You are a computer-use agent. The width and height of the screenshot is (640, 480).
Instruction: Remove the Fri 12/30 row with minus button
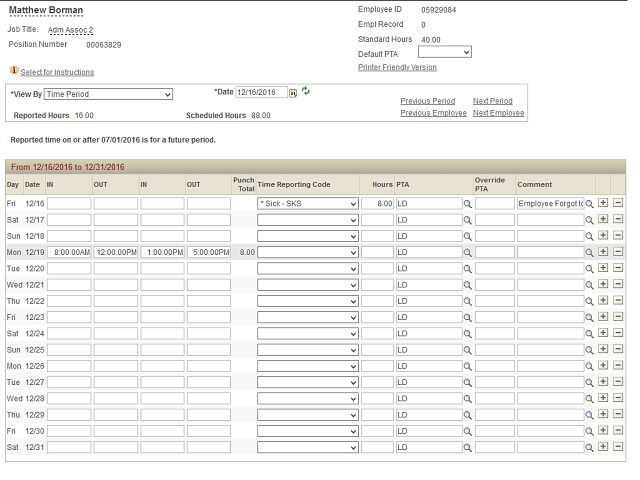tap(618, 431)
